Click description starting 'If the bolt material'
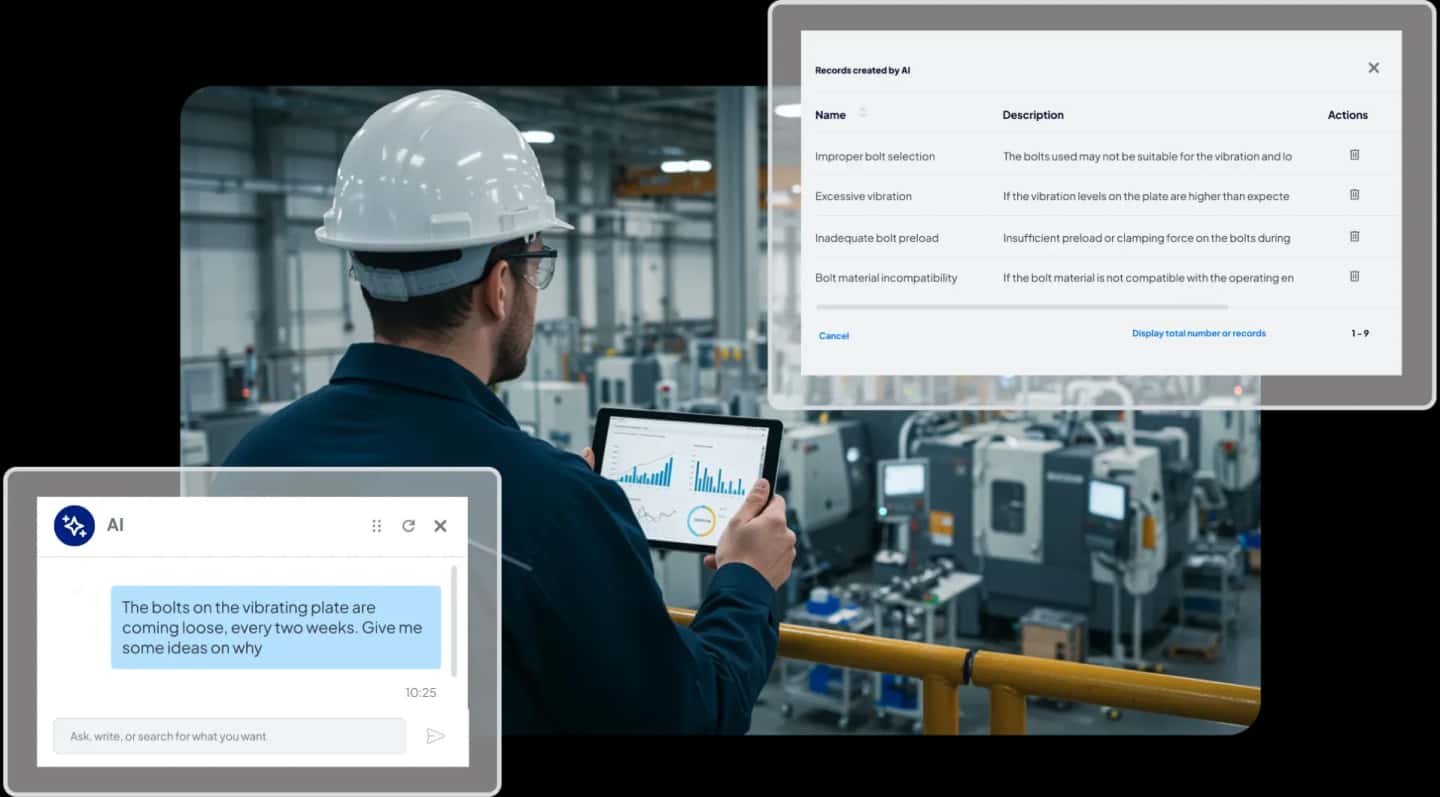This screenshot has height=797, width=1440. tap(1148, 278)
